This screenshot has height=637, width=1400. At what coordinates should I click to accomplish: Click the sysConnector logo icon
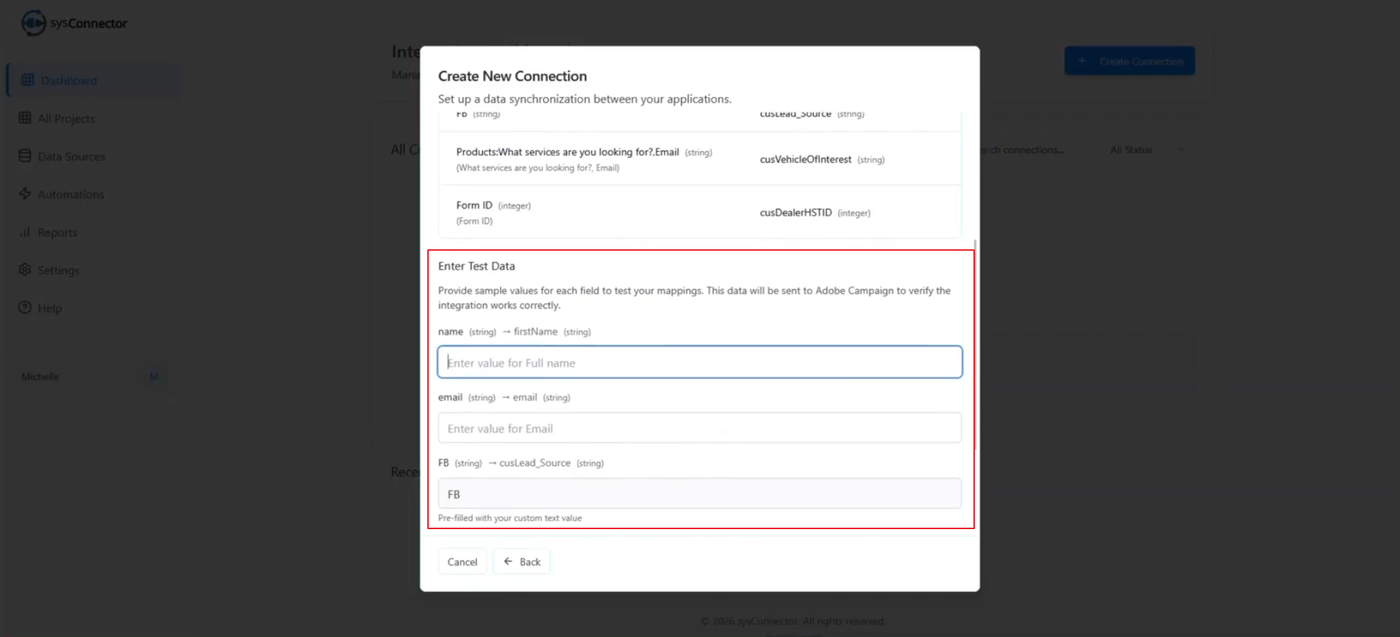(33, 23)
